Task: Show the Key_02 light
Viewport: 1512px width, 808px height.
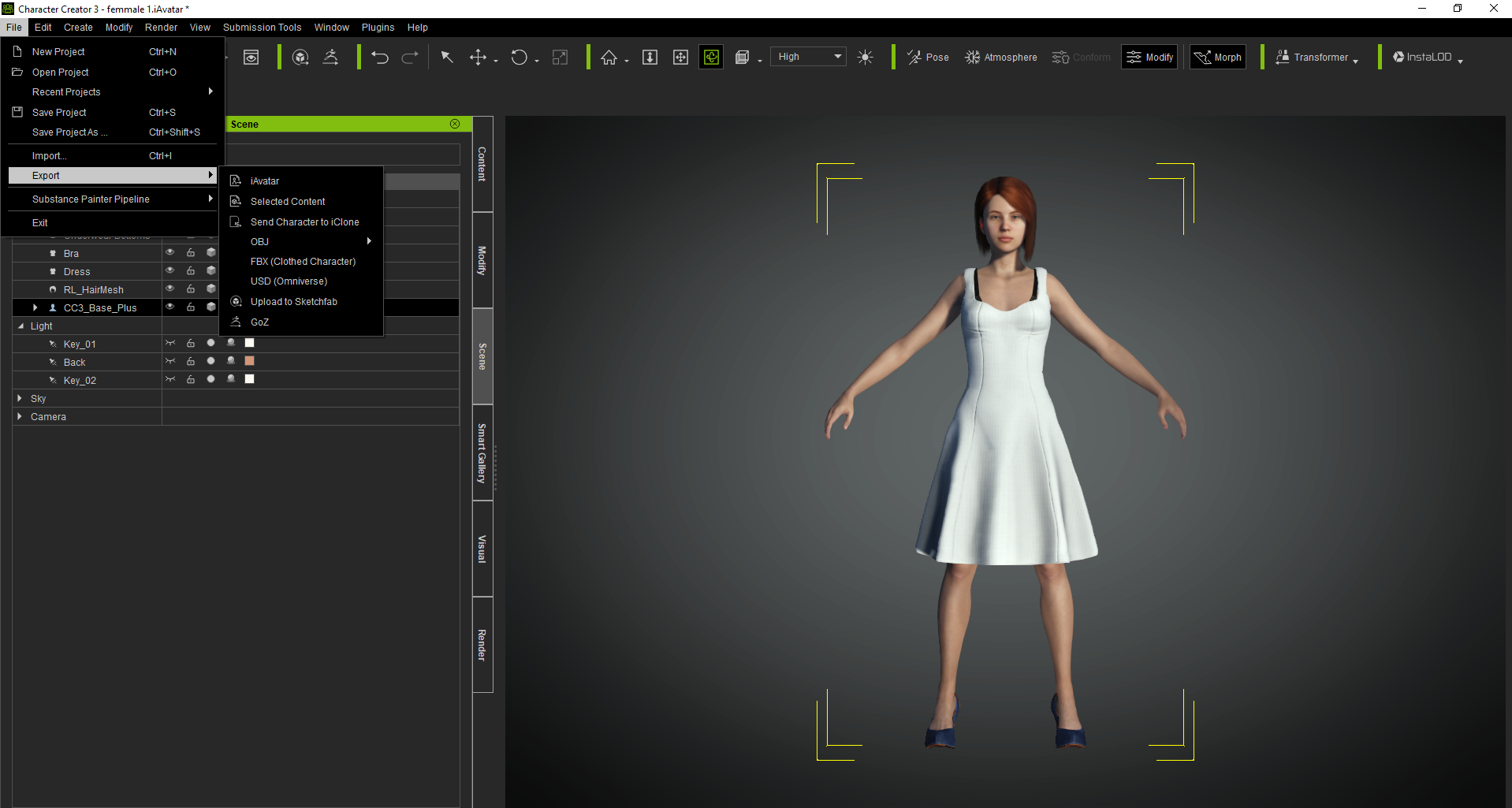Action: click(169, 379)
